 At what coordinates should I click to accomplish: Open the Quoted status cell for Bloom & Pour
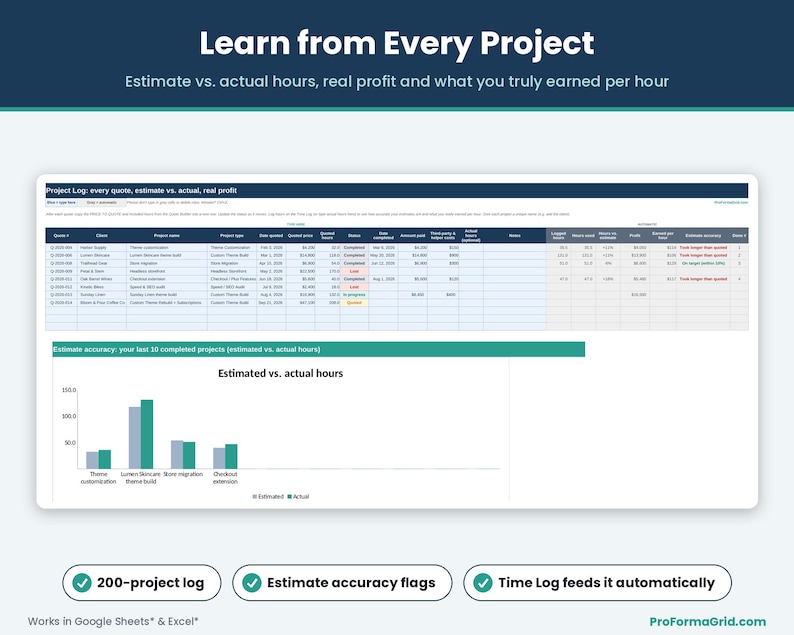(x=354, y=302)
